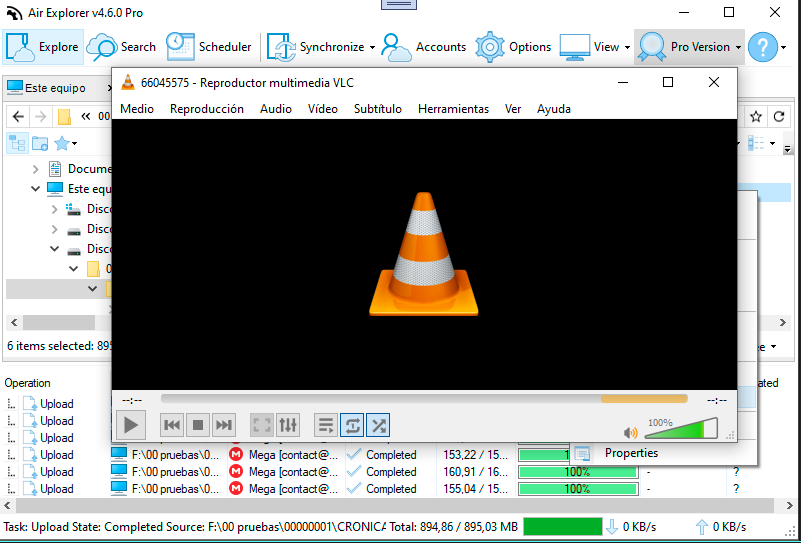Toggle the folder tree panel icon

point(17,144)
